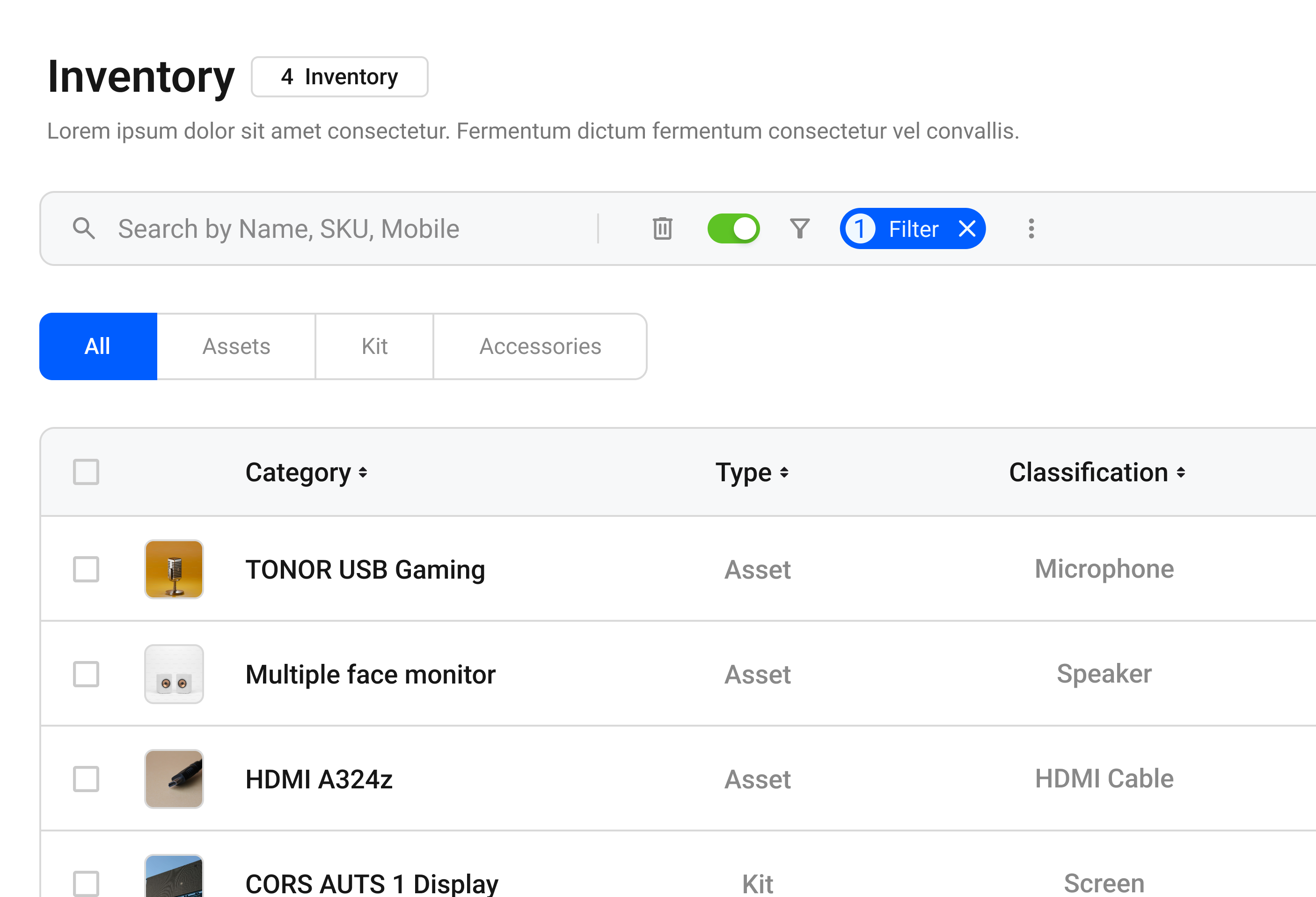Click the Asset type in Multiple face monitor row
The height and width of the screenshot is (897, 1316).
pyautogui.click(x=758, y=674)
